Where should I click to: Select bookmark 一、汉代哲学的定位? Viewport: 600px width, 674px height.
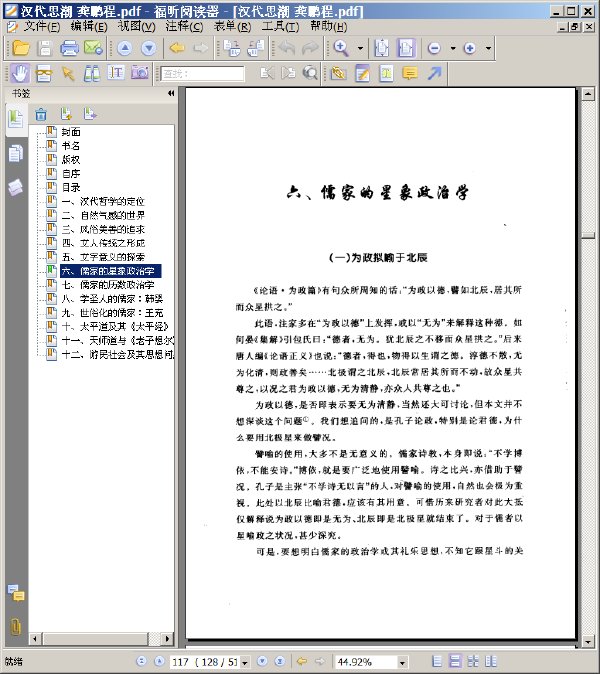pos(103,201)
